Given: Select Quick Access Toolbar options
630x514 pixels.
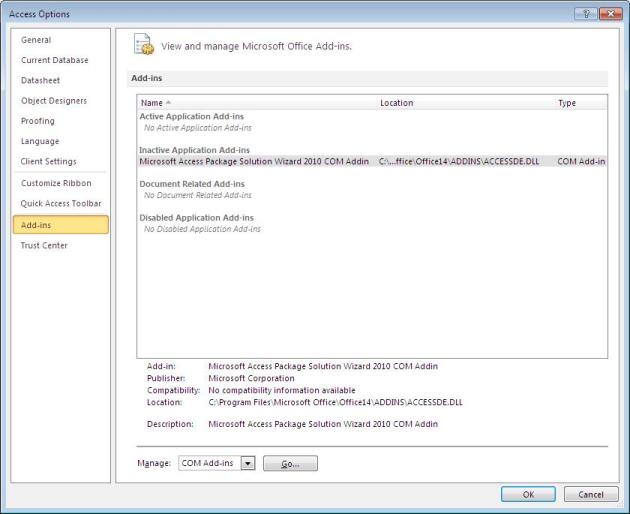Looking at the screenshot, I should (61, 203).
